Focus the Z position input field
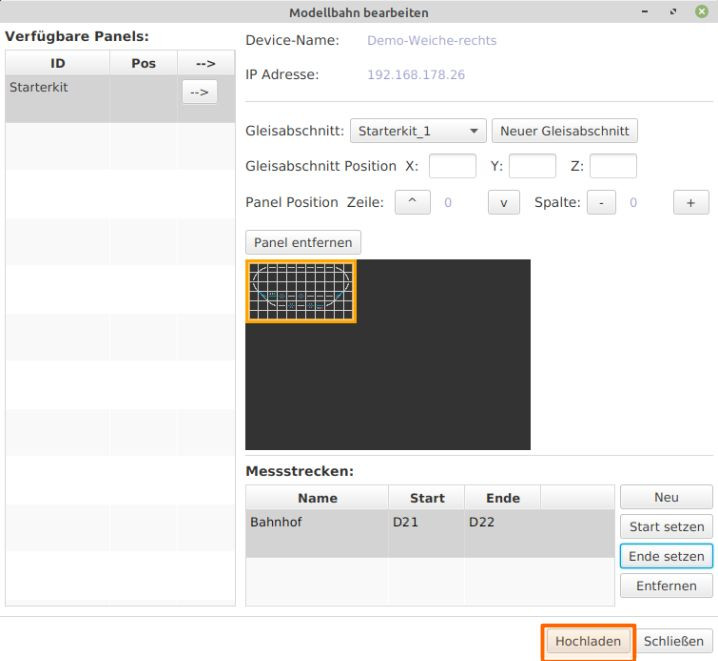The width and height of the screenshot is (718, 661). [612, 166]
